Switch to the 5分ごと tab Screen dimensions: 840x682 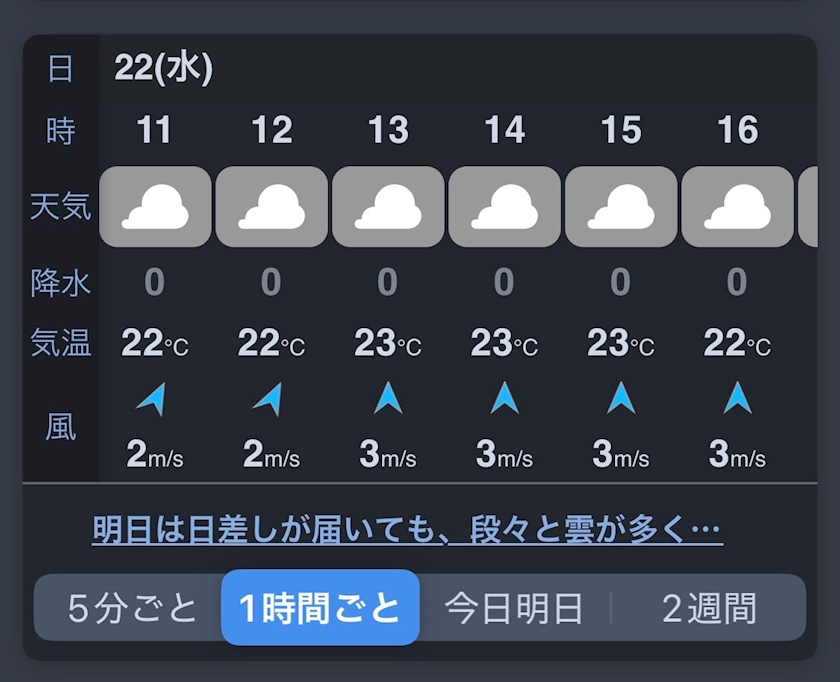[x=133, y=608]
